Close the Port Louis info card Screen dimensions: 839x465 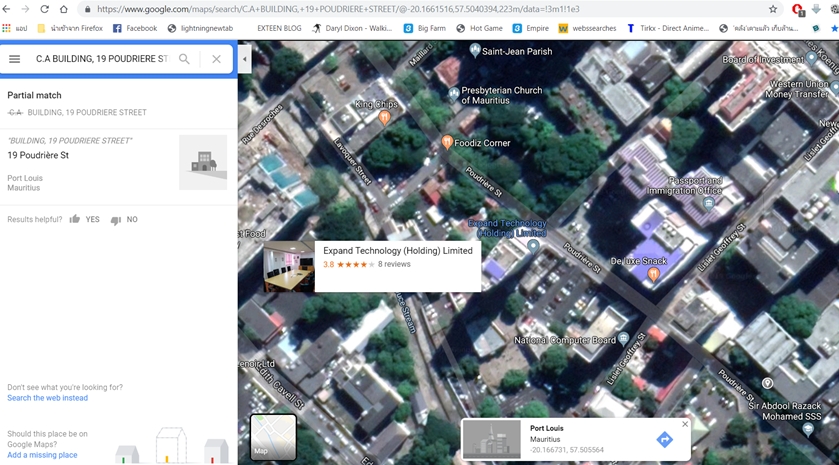[x=685, y=424]
